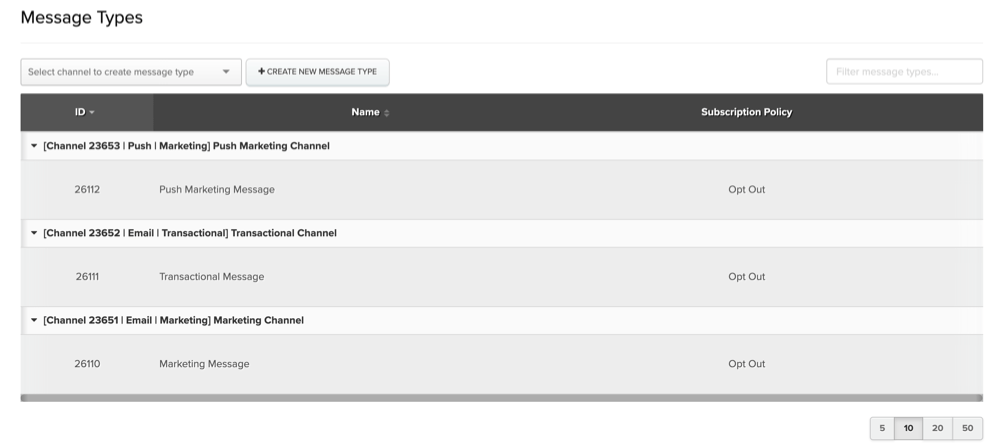This screenshot has height=448, width=1000.
Task: Collapse the Email Marketing Channel group
Action: coord(34,320)
